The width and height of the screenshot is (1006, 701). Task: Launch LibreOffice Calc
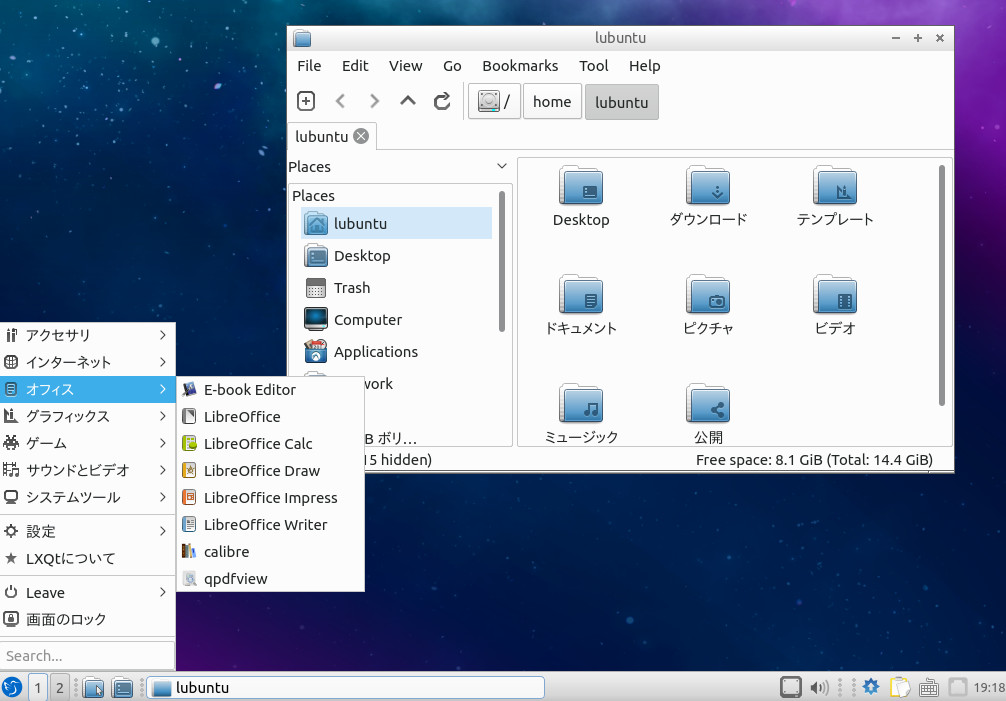click(x=270, y=443)
